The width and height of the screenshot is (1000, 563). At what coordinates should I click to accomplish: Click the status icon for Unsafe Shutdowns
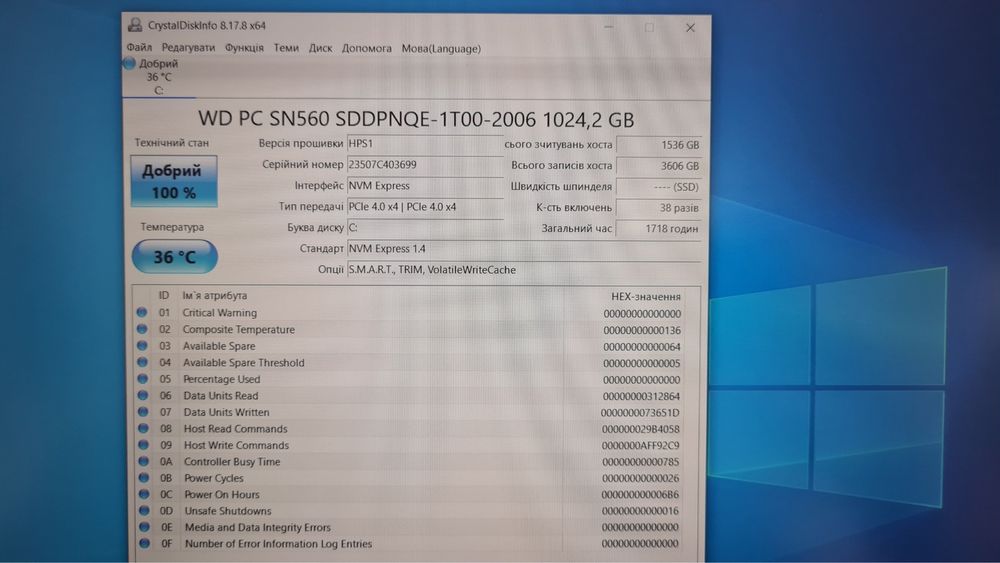pos(144,511)
